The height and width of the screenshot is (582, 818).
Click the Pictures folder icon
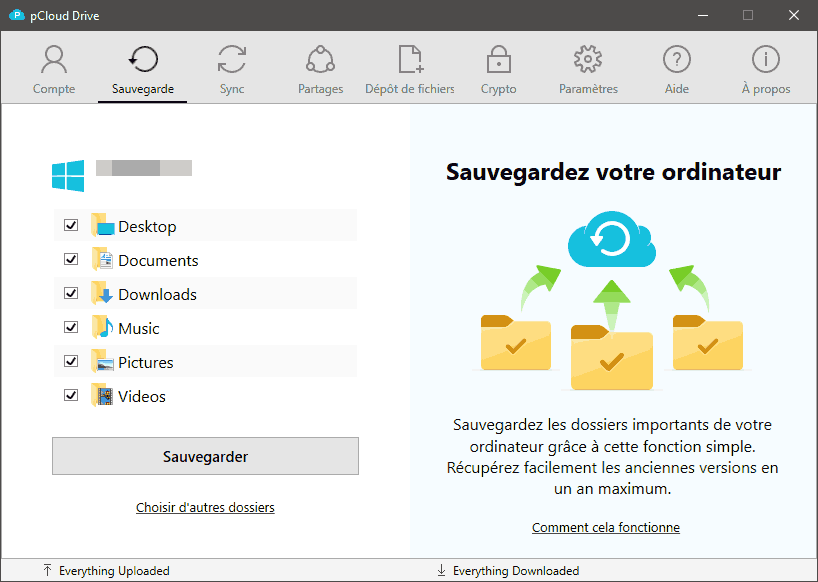pos(102,361)
